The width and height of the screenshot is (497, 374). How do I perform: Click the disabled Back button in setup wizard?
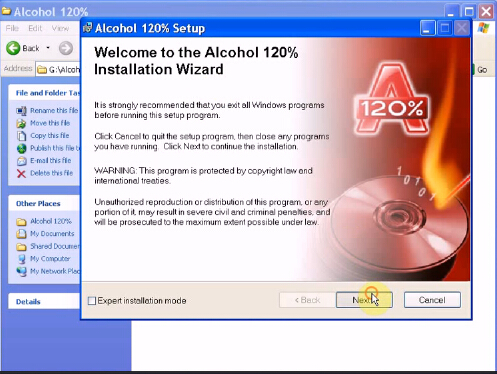pyautogui.click(x=307, y=300)
